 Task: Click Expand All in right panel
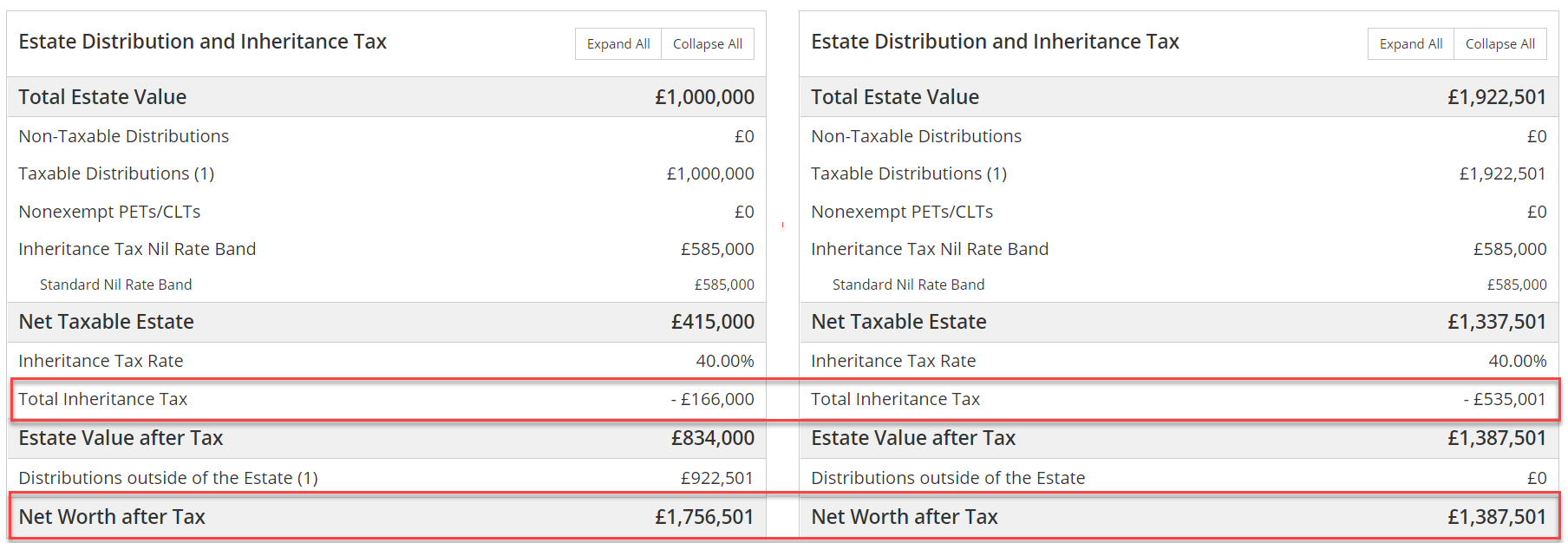coord(1411,44)
